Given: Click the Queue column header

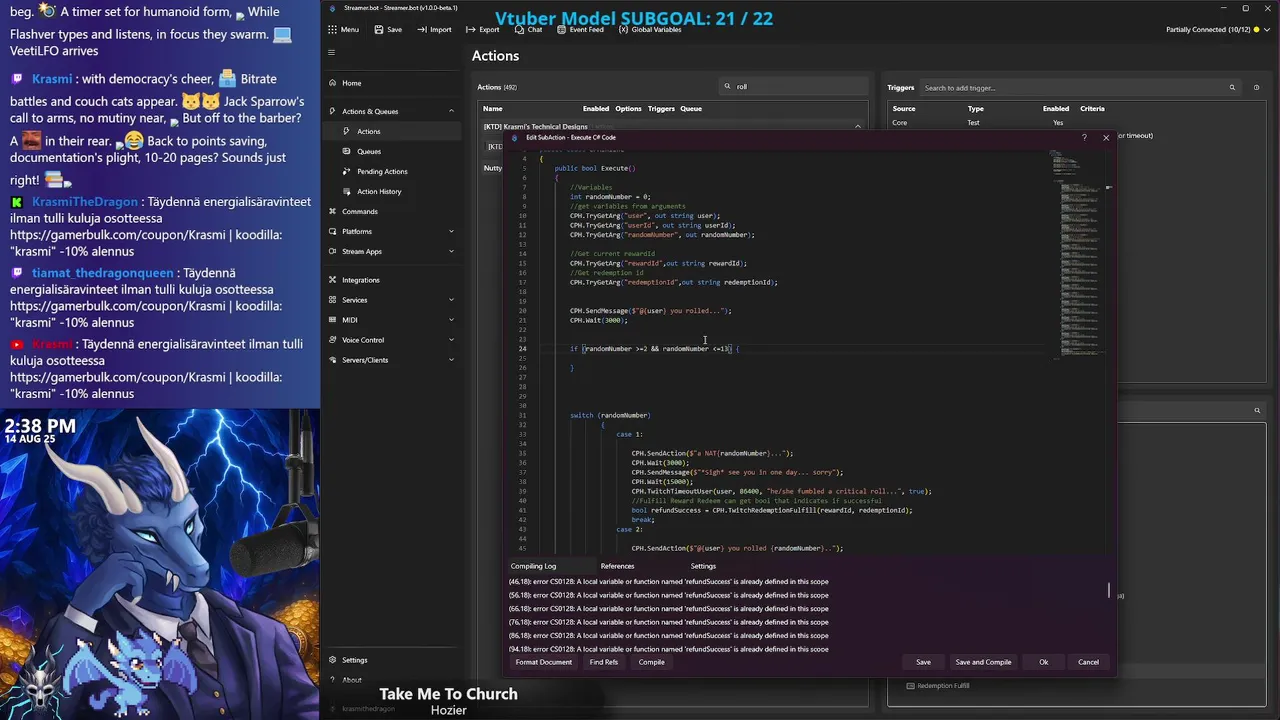Looking at the screenshot, I should click(x=691, y=108).
